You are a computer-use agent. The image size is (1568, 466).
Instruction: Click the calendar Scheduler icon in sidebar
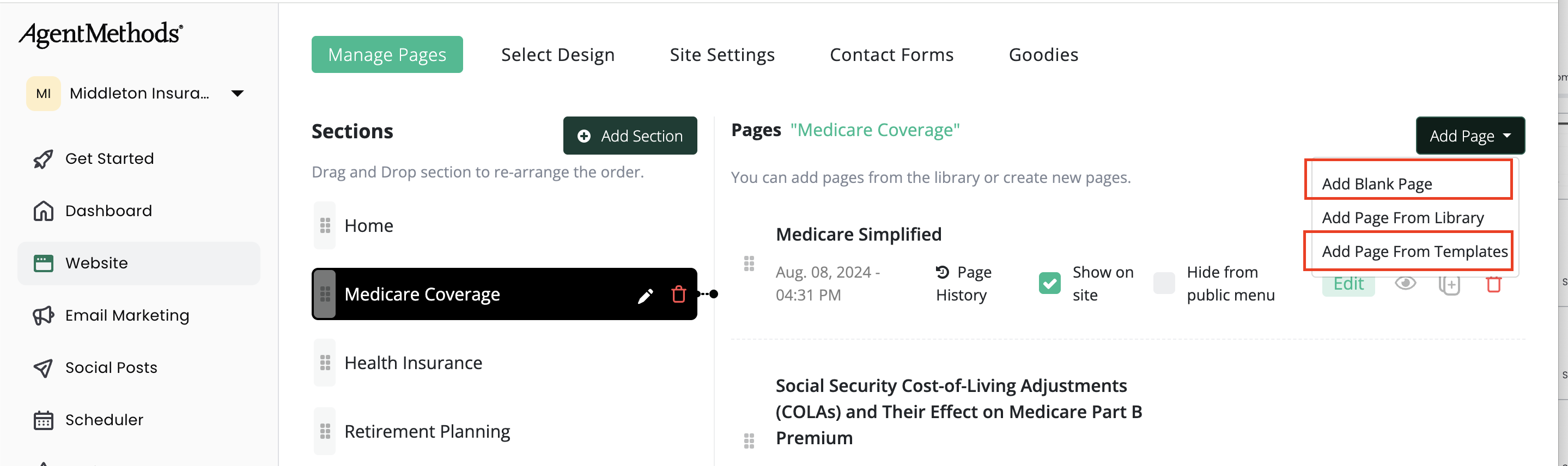(x=42, y=420)
